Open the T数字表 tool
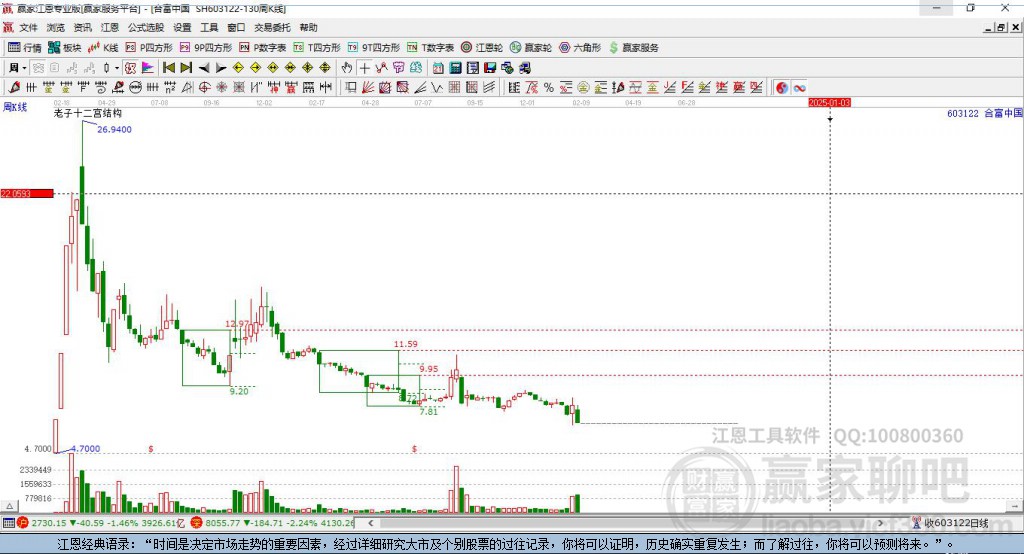The height and width of the screenshot is (554, 1024). tap(430, 48)
